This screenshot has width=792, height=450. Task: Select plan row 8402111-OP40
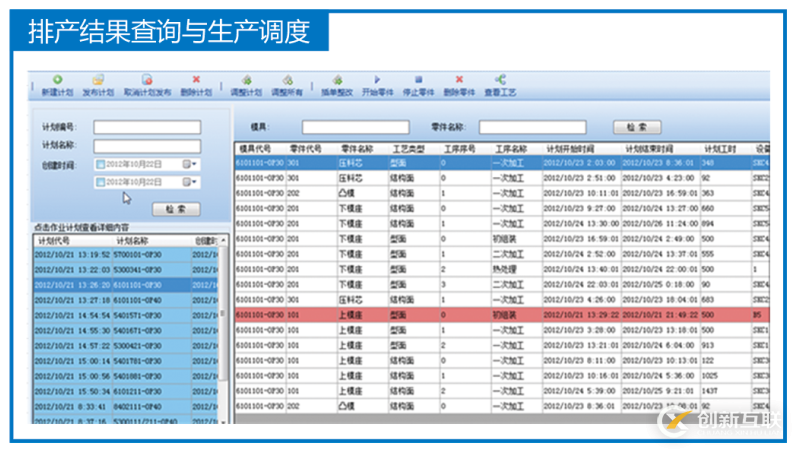point(126,406)
